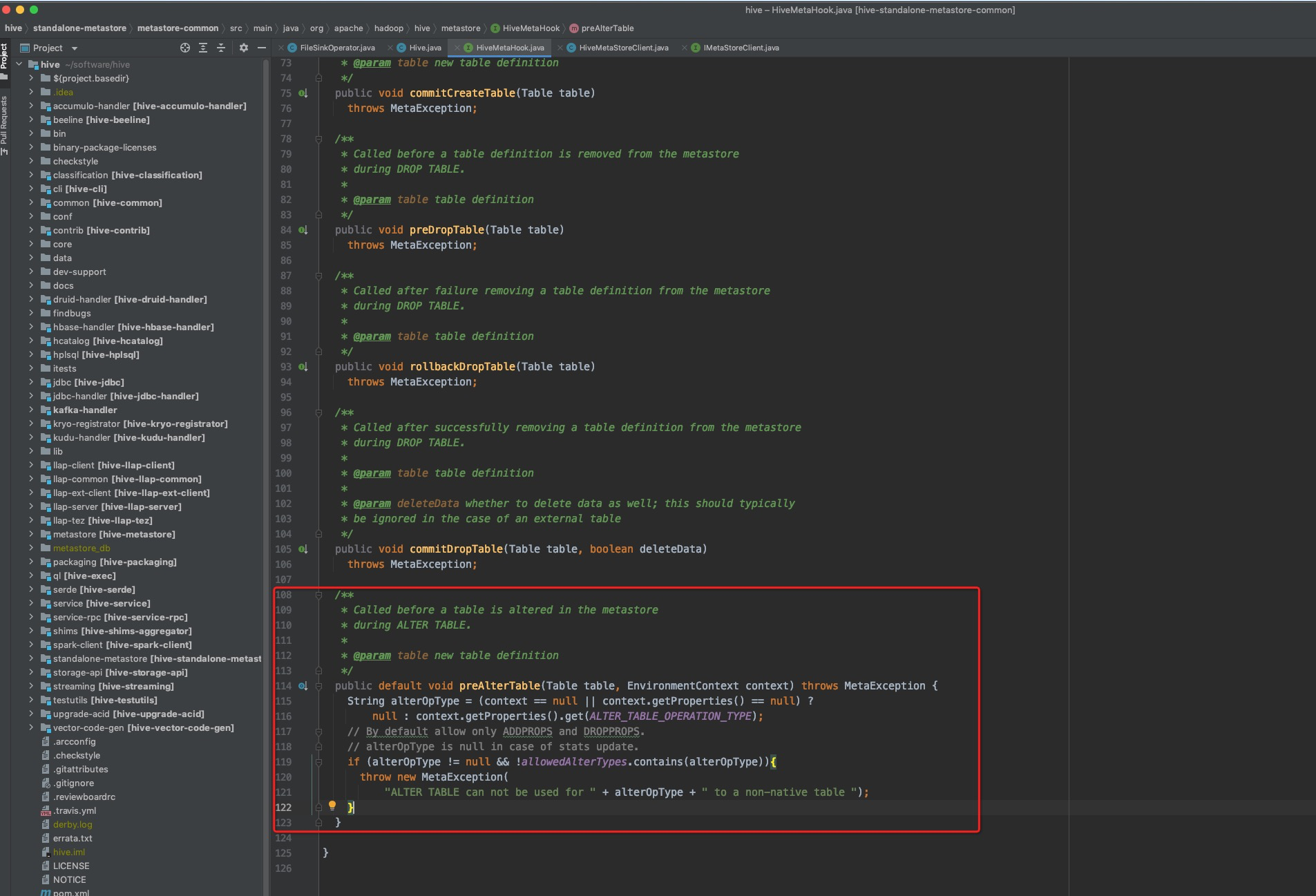Click metastore-common breadcrumb
This screenshot has height=896, width=1316.
[x=178, y=28]
